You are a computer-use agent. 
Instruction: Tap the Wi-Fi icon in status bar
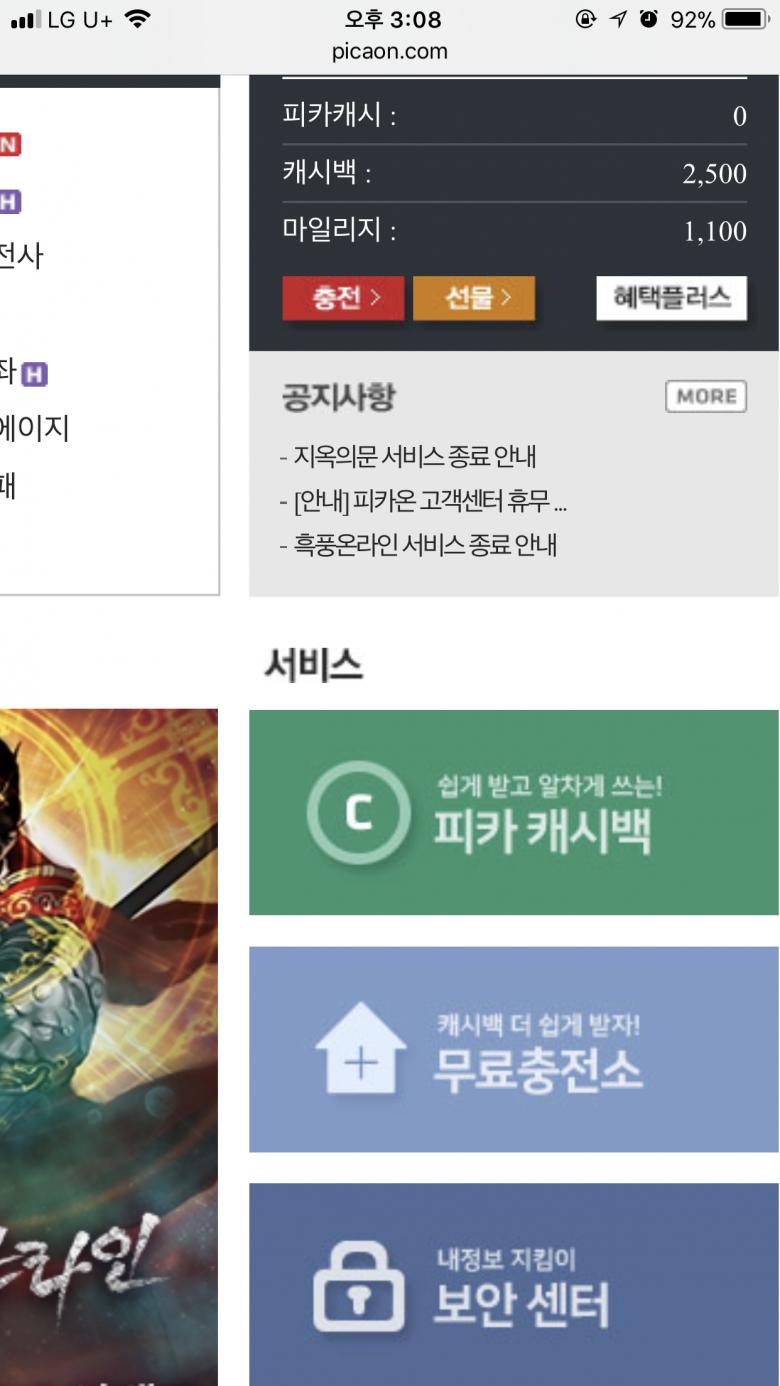pos(137,19)
